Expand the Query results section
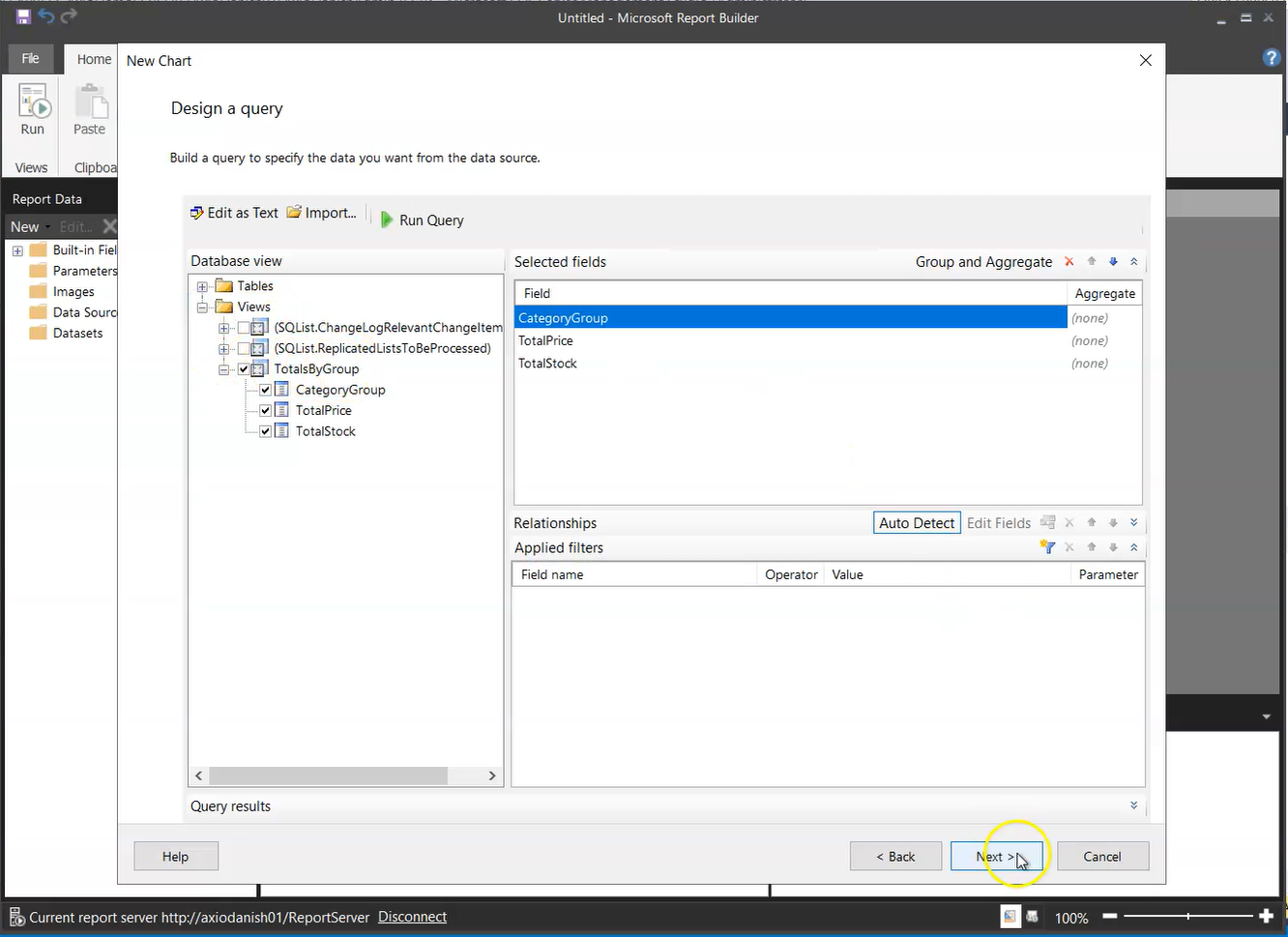The height and width of the screenshot is (937, 1288). [x=1133, y=805]
